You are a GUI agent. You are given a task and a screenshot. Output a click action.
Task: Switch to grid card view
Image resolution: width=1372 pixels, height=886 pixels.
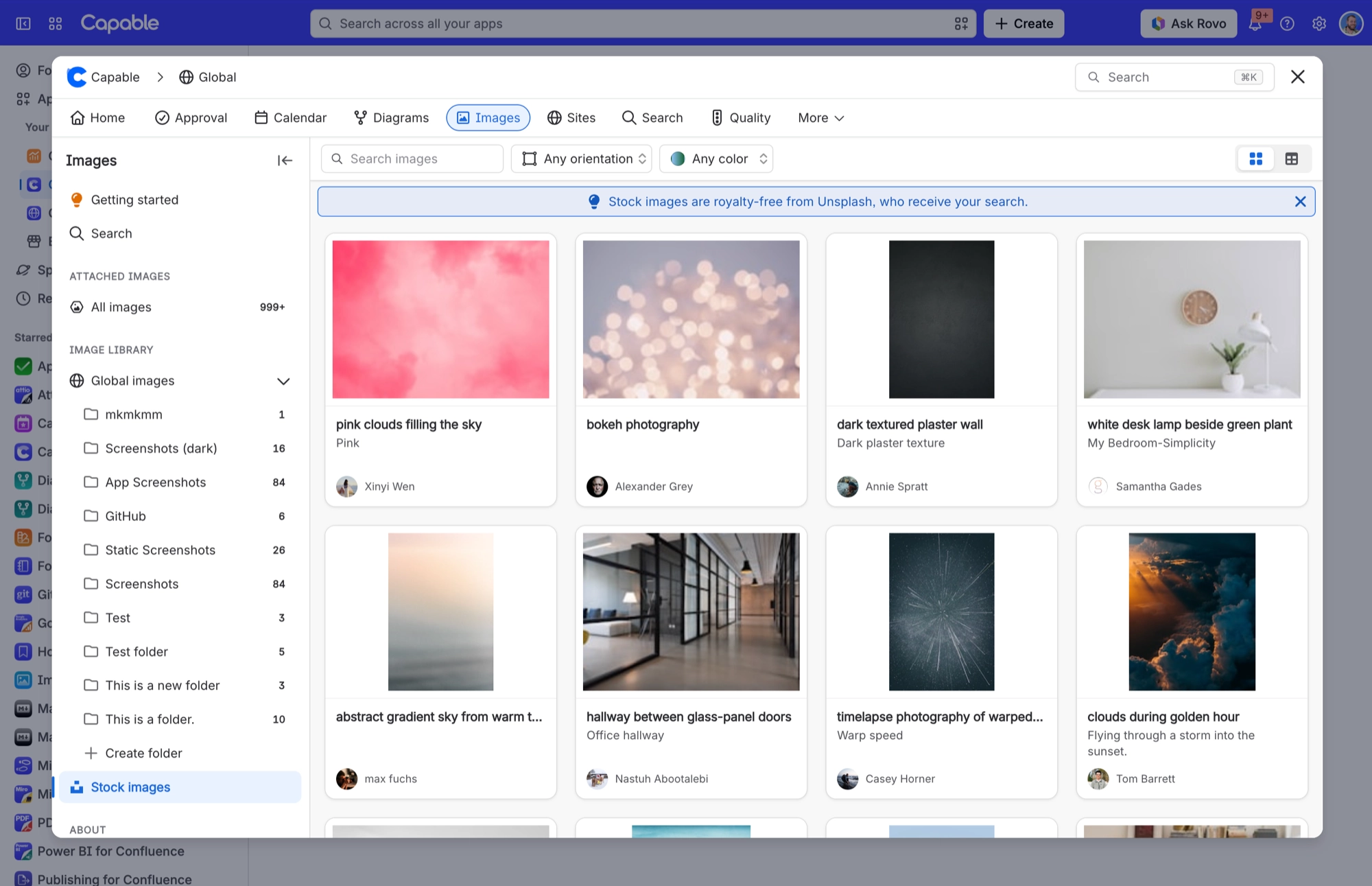coord(1256,159)
